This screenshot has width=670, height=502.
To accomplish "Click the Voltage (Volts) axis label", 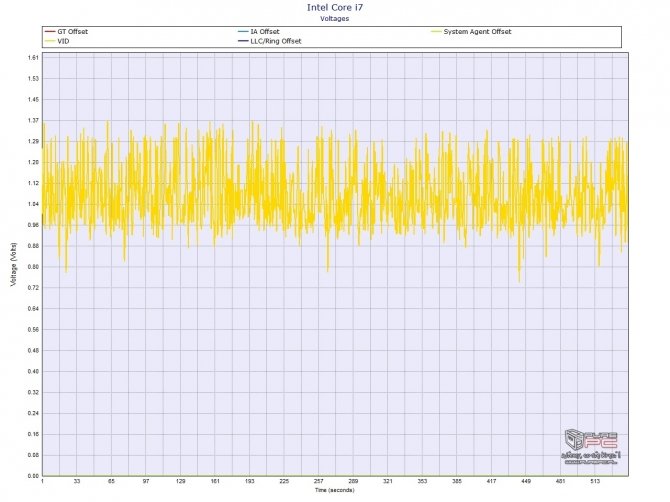I will [x=14, y=264].
